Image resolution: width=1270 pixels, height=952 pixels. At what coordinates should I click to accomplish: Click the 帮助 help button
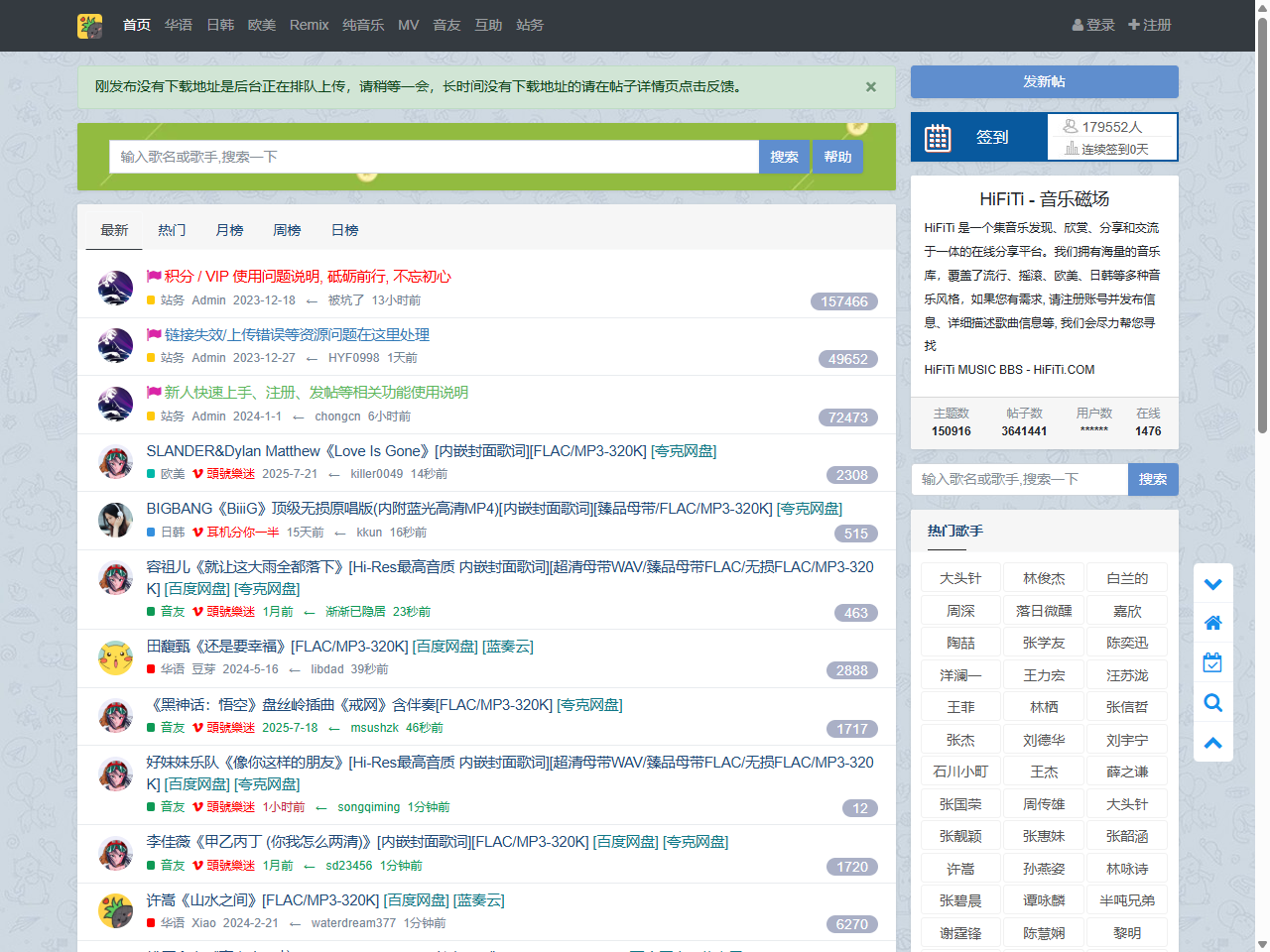point(837,157)
